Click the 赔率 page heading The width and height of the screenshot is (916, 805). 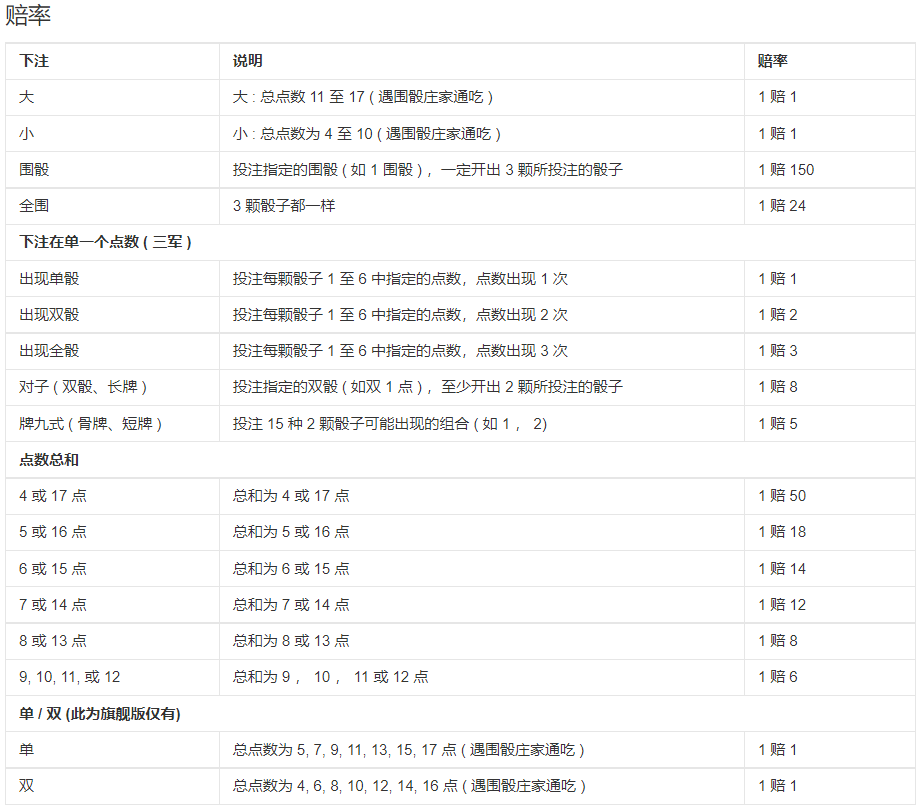pos(28,15)
